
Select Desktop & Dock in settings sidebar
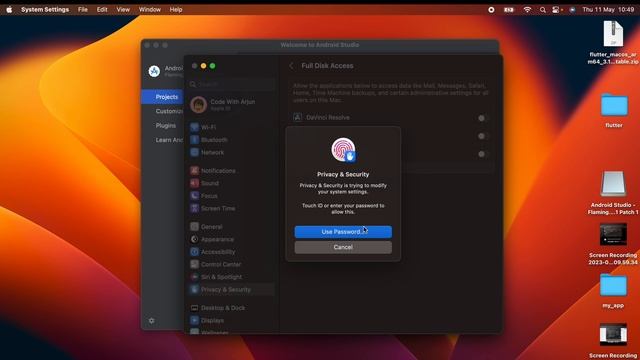pos(232,308)
